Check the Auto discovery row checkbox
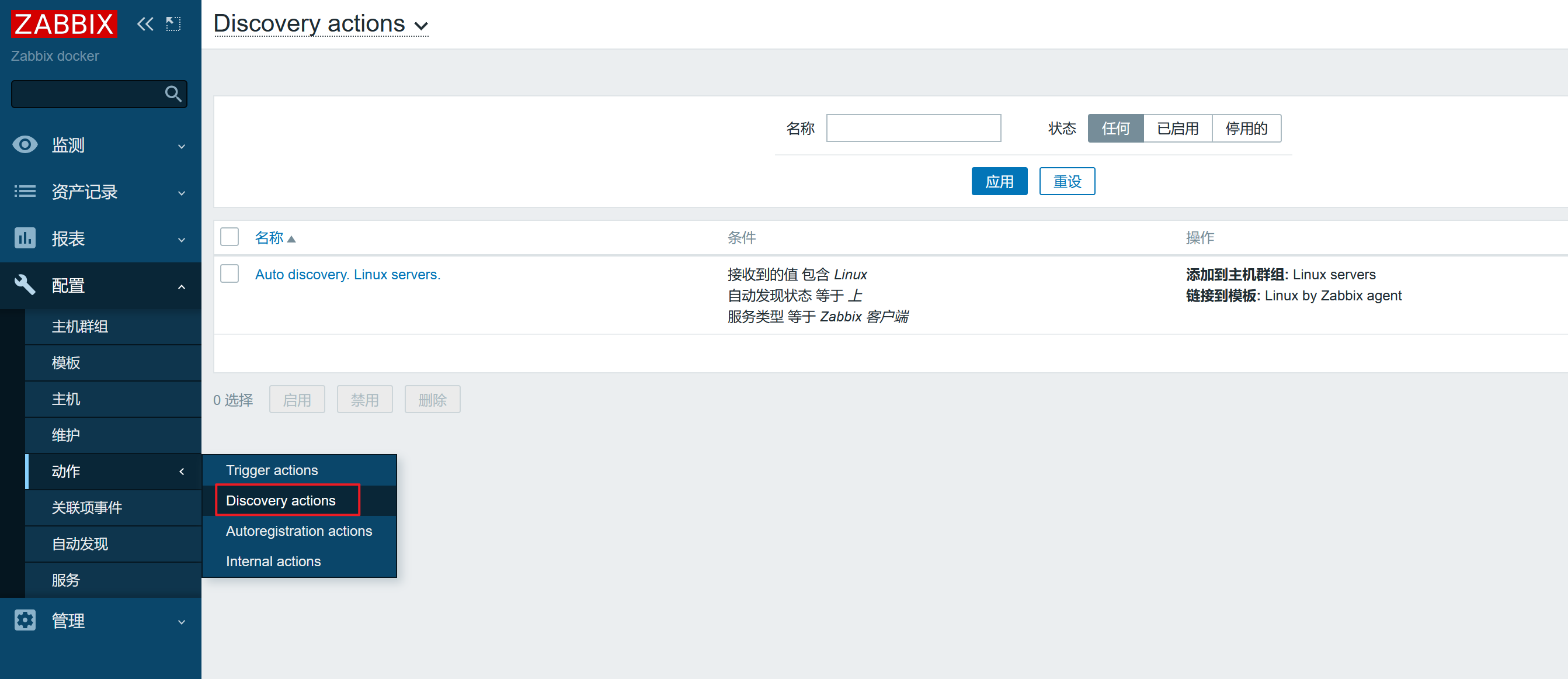Image resolution: width=1568 pixels, height=679 pixels. point(230,274)
